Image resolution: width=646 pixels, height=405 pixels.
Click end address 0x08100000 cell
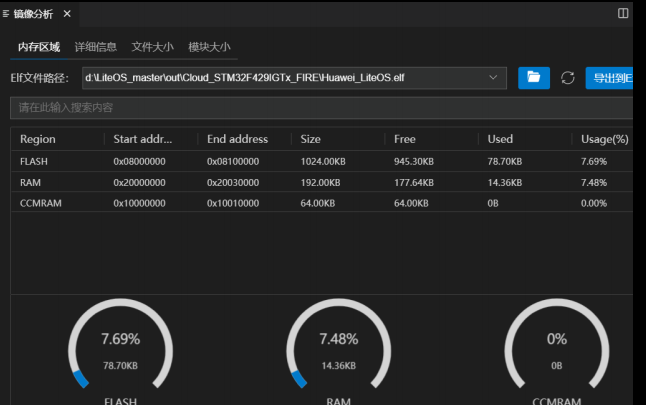(233, 162)
